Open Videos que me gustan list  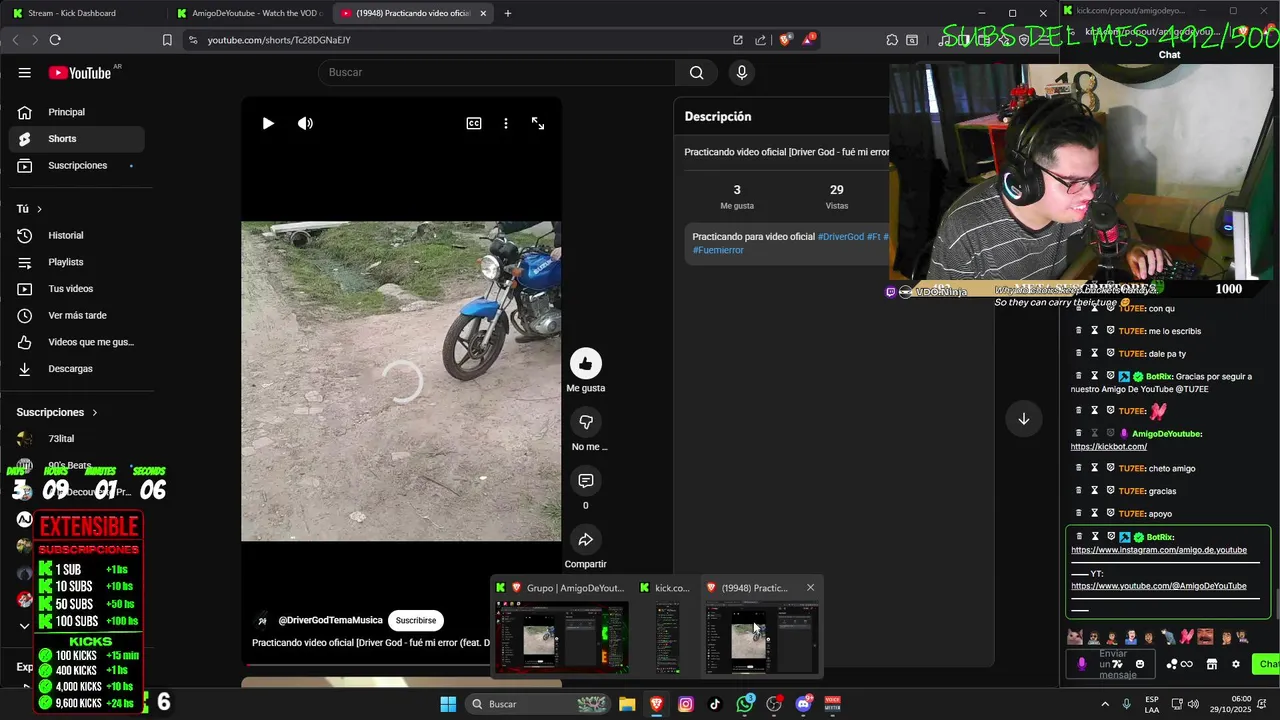[77, 342]
